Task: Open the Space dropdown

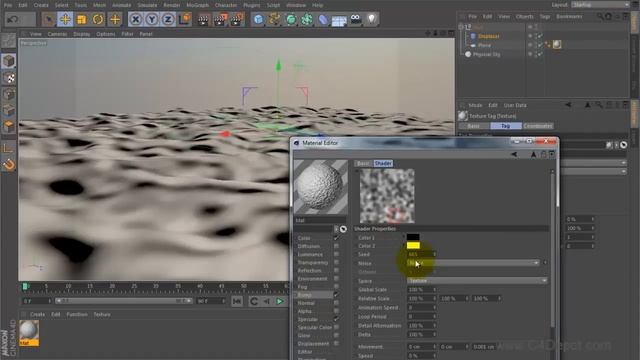Action: pyautogui.click(x=477, y=281)
